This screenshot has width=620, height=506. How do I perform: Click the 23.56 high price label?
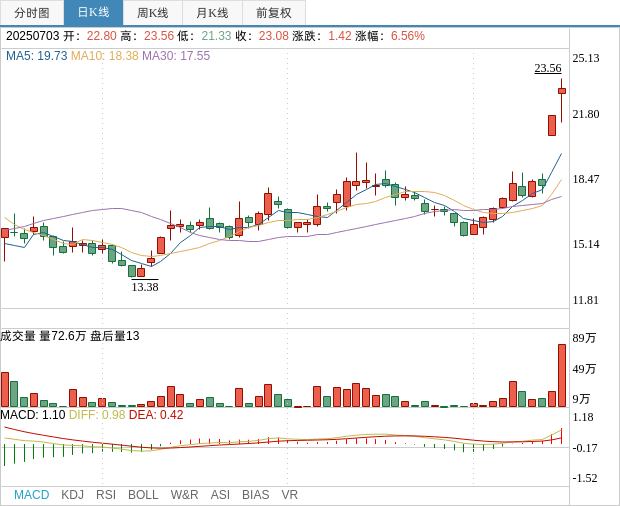(547, 68)
